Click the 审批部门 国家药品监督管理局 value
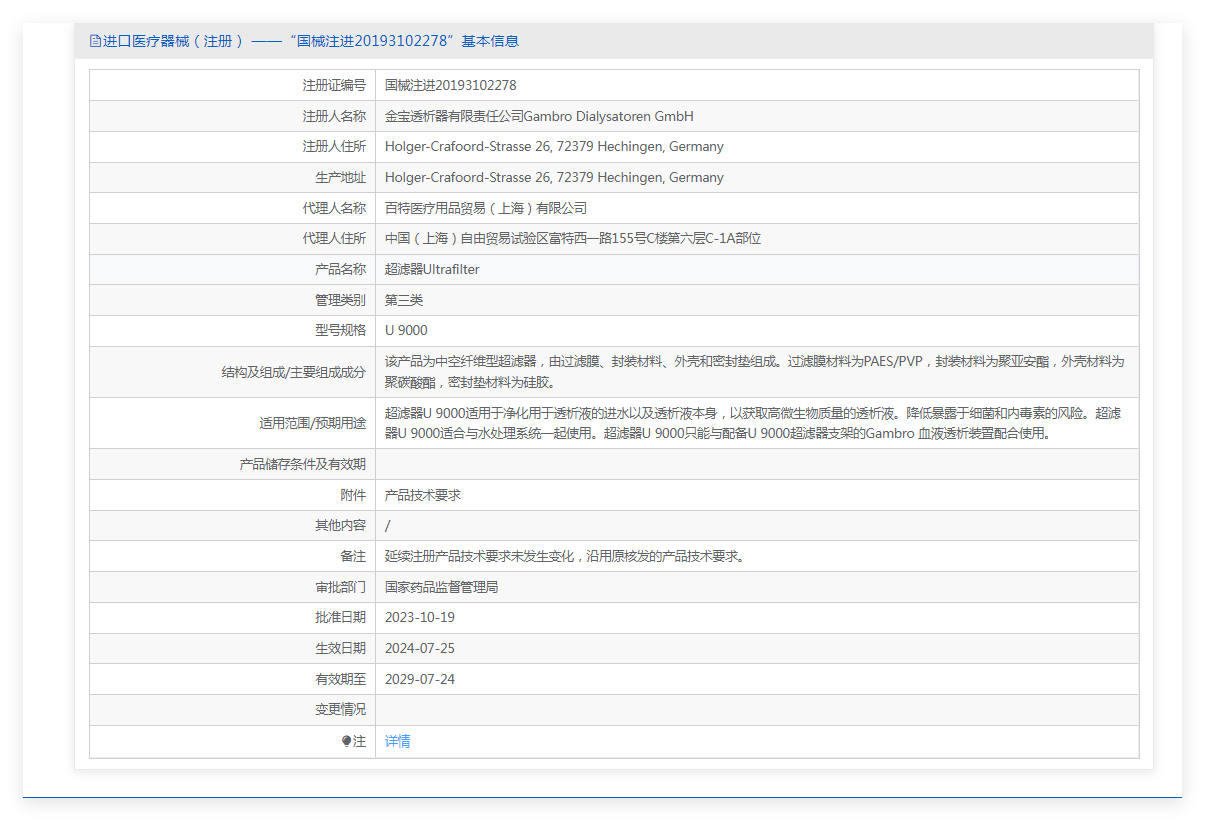The width and height of the screenshot is (1205, 821). pyautogui.click(x=441, y=587)
